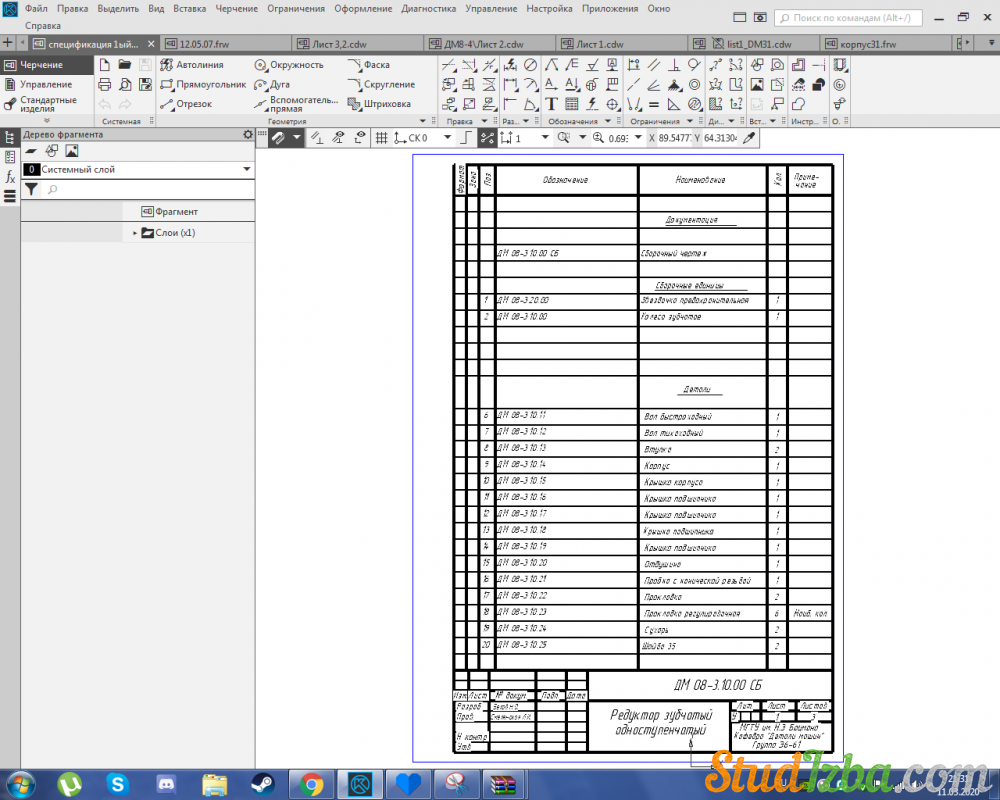Open the zoom scale dropdown arrow

coord(637,138)
